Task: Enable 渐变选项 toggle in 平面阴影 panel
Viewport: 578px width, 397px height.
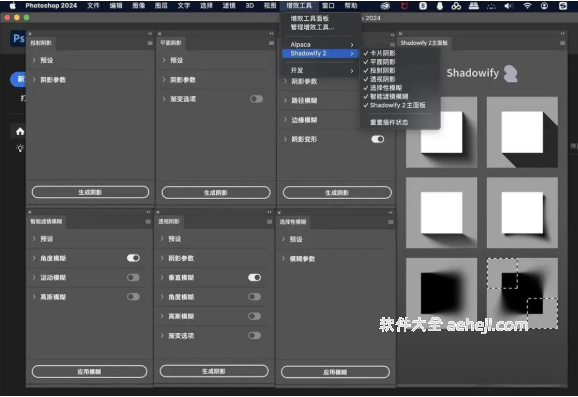Action: point(256,99)
